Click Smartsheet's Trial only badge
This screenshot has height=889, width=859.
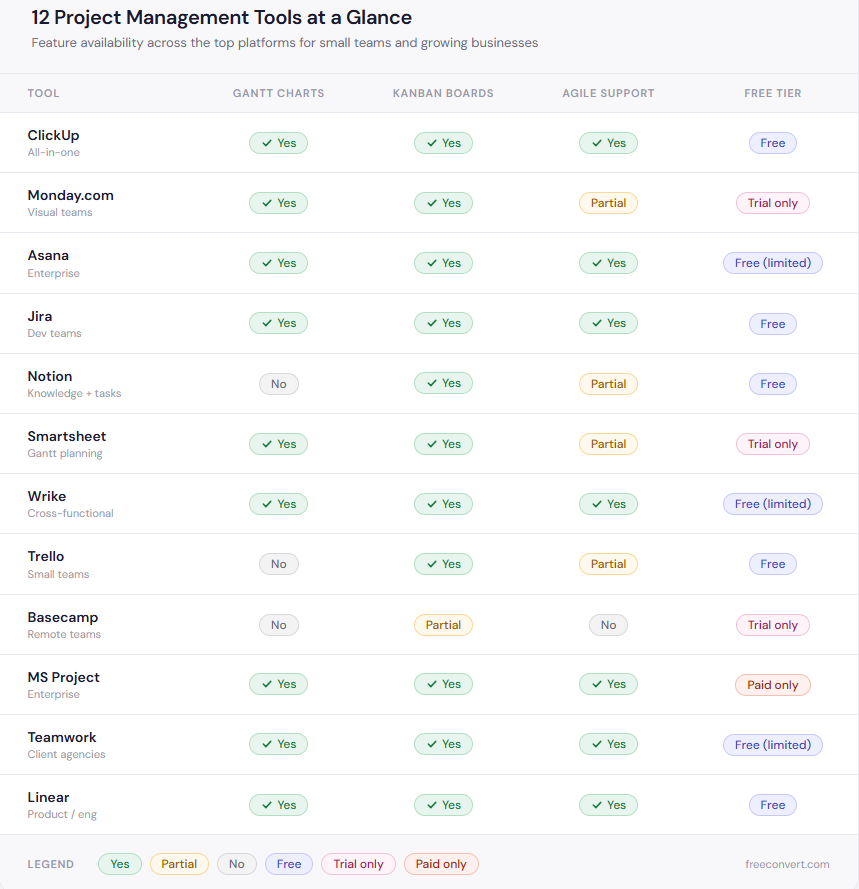pos(773,444)
